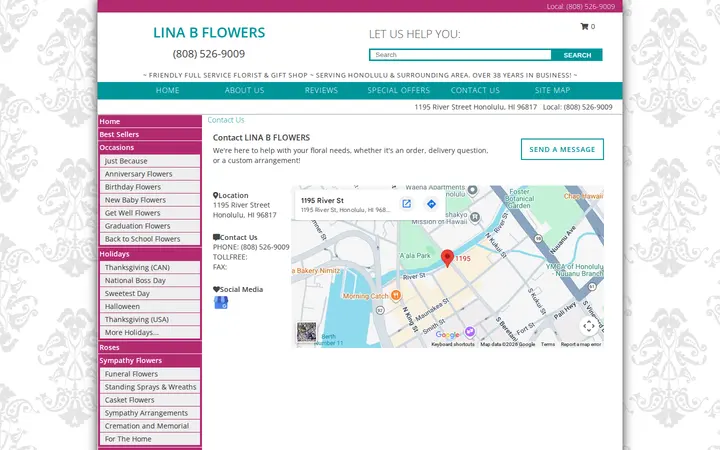Select Back to School Flowers
This screenshot has height=450, width=720.
(x=150, y=239)
